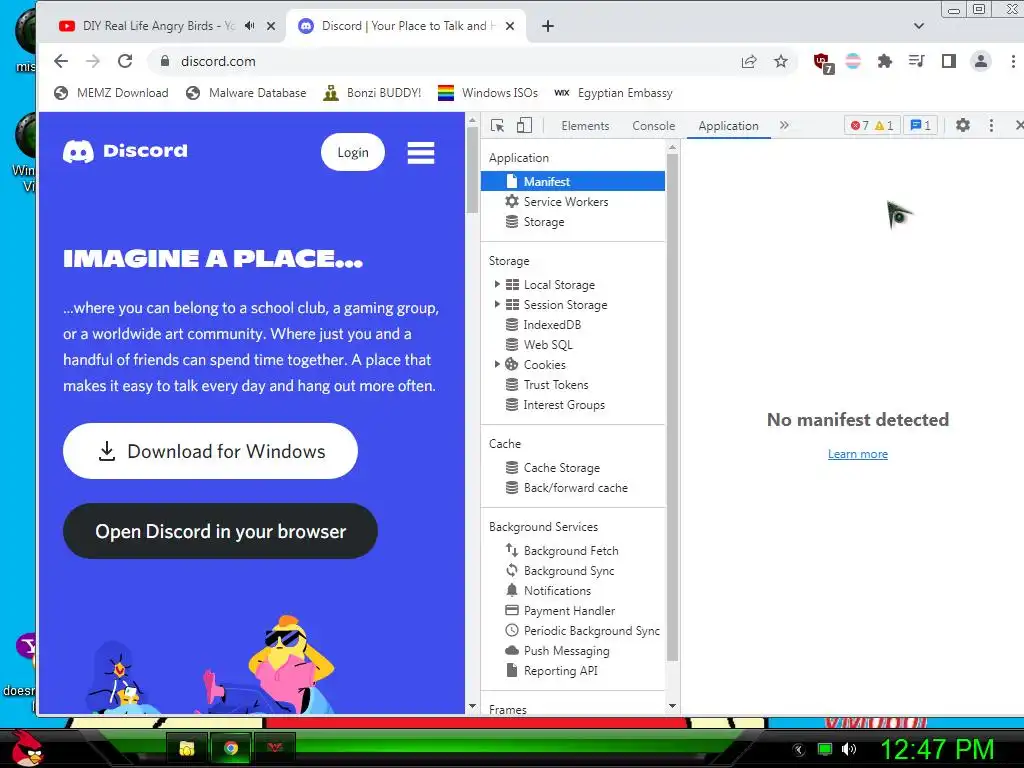Open Background Sync service
Viewport: 1024px width, 768px height.
point(569,571)
